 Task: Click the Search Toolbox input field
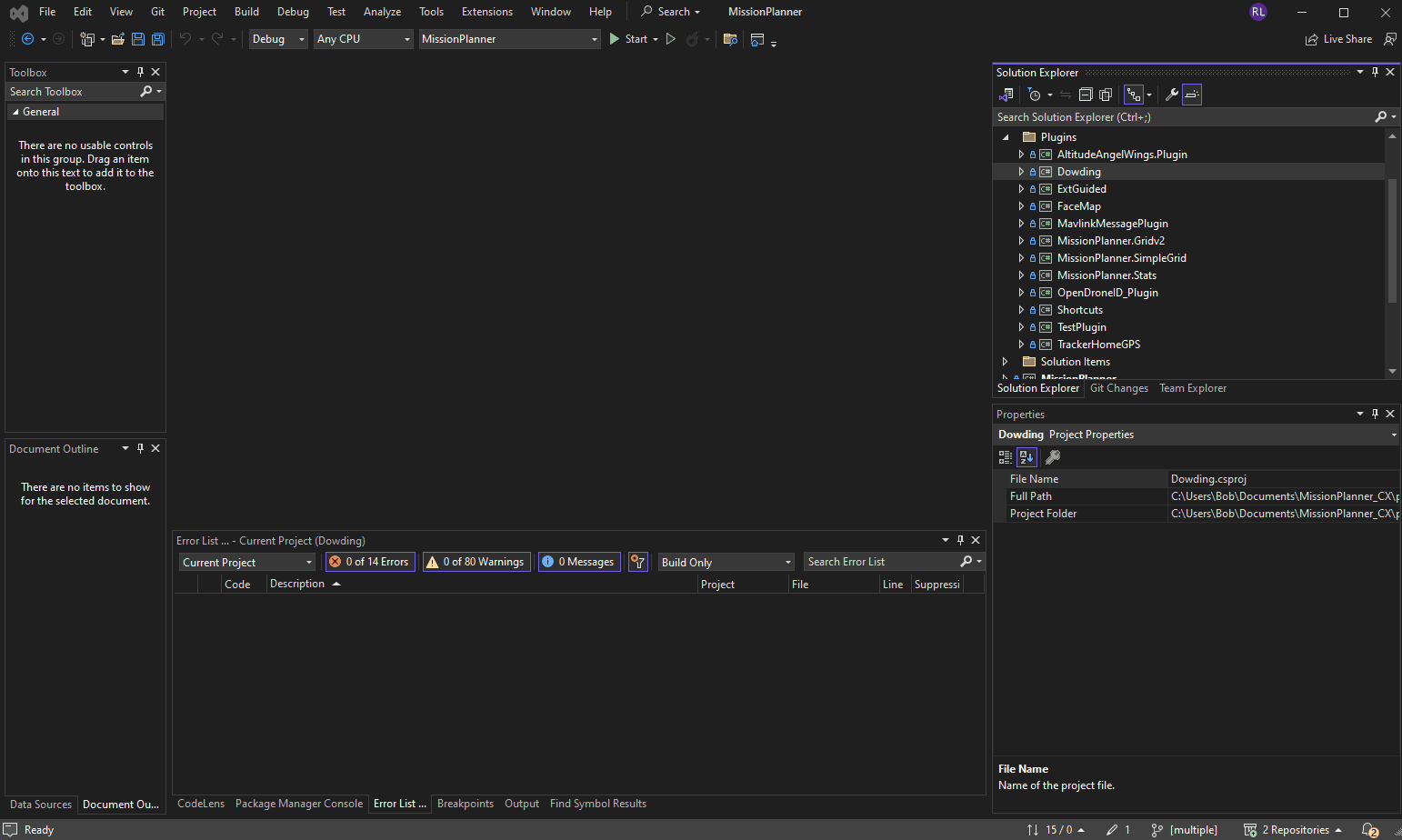point(71,92)
